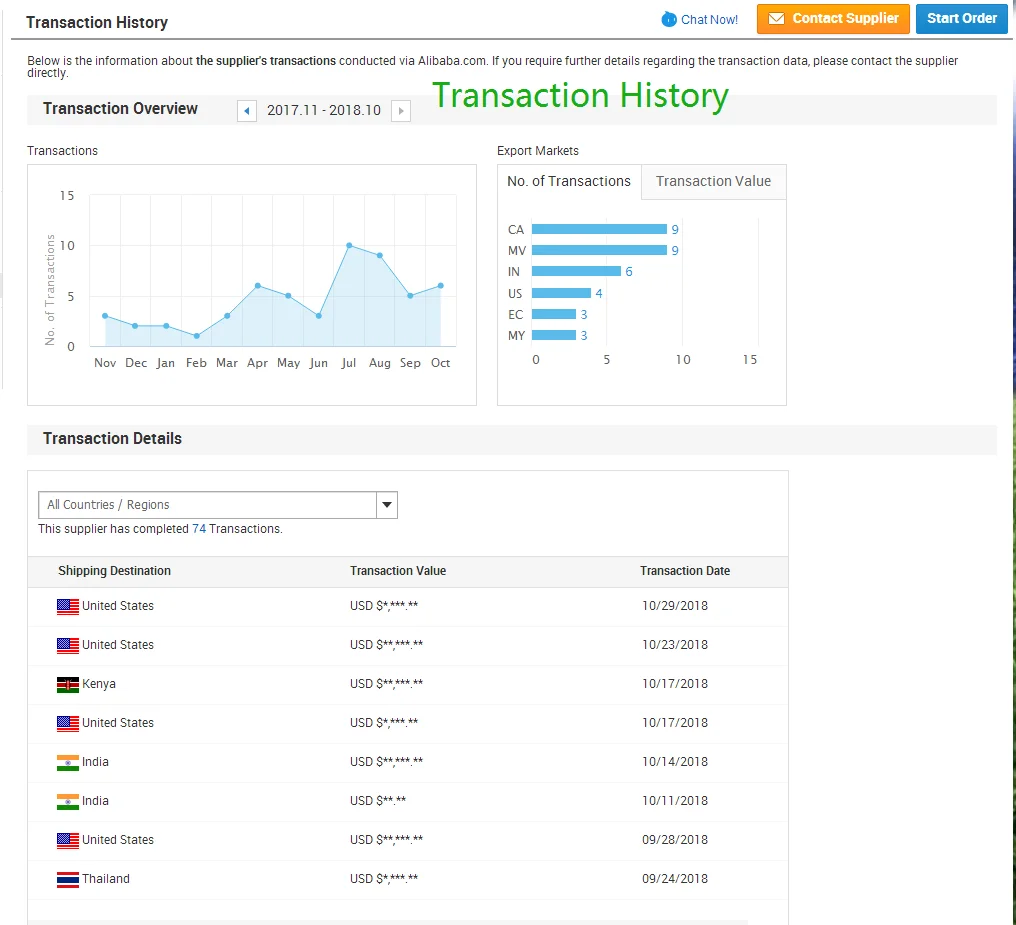Click the Chat Now bubble icon

[669, 20]
